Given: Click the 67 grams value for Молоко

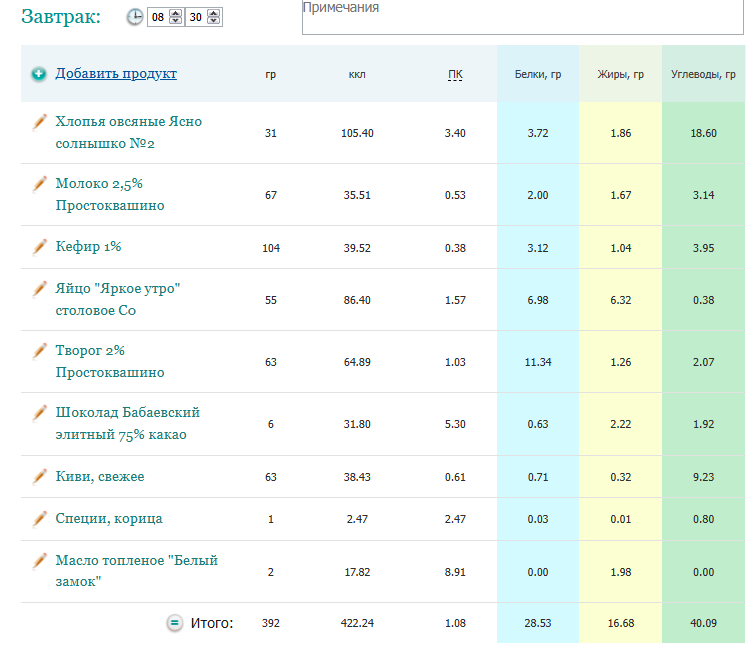Looking at the screenshot, I should click(x=271, y=195).
